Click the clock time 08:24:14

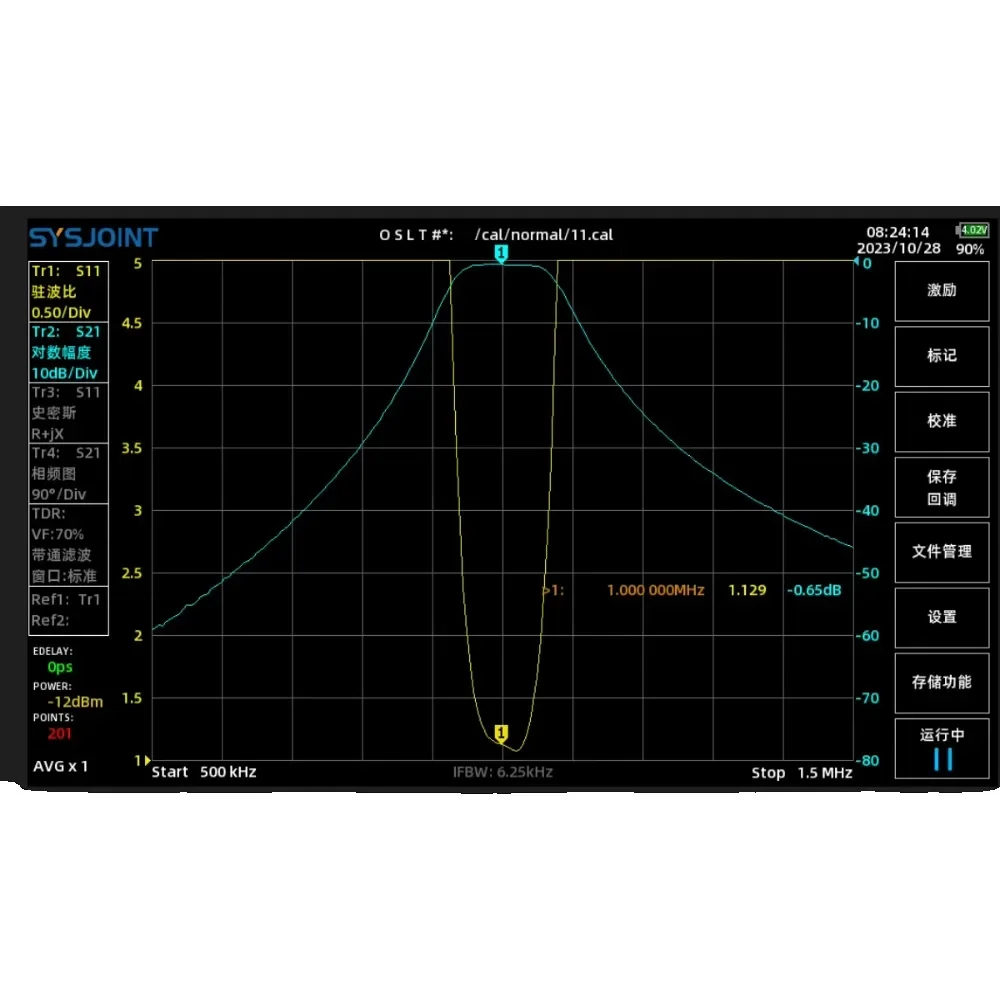897,232
